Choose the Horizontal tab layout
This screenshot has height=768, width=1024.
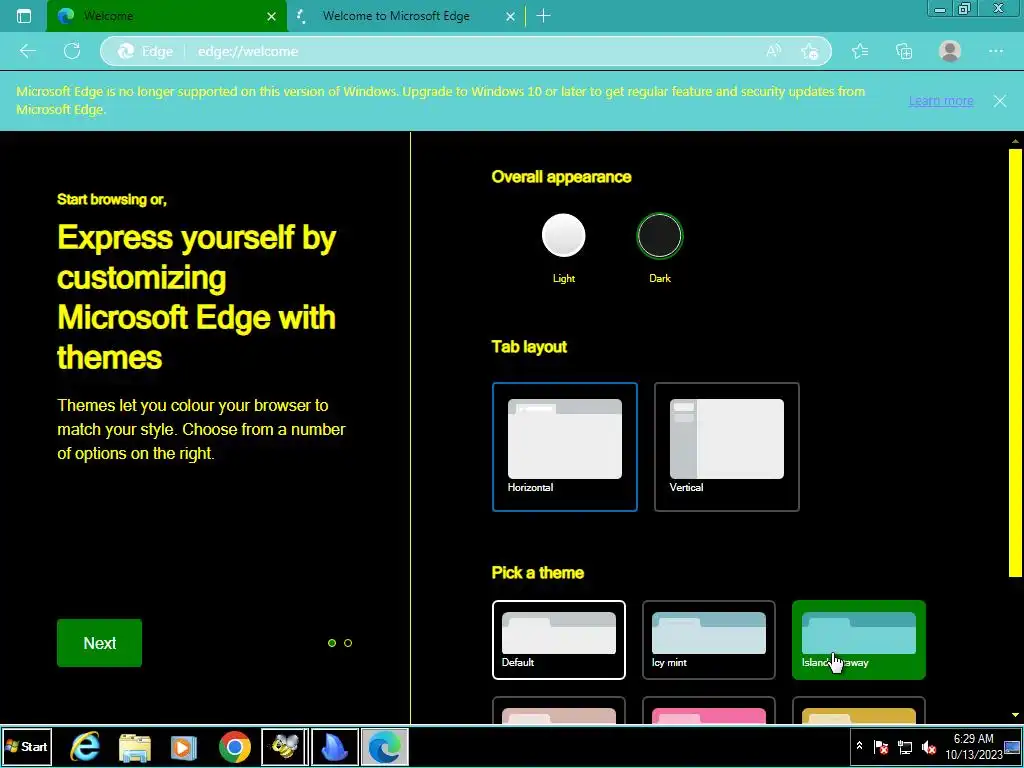(565, 447)
